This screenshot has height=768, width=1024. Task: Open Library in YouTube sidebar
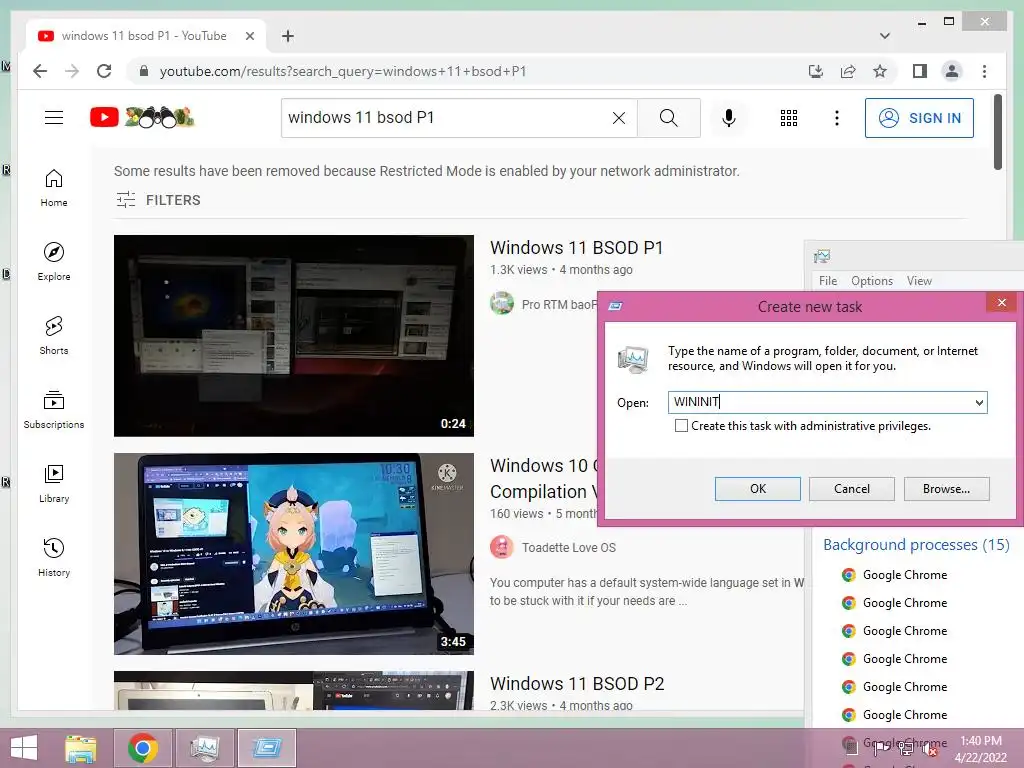tap(54, 483)
